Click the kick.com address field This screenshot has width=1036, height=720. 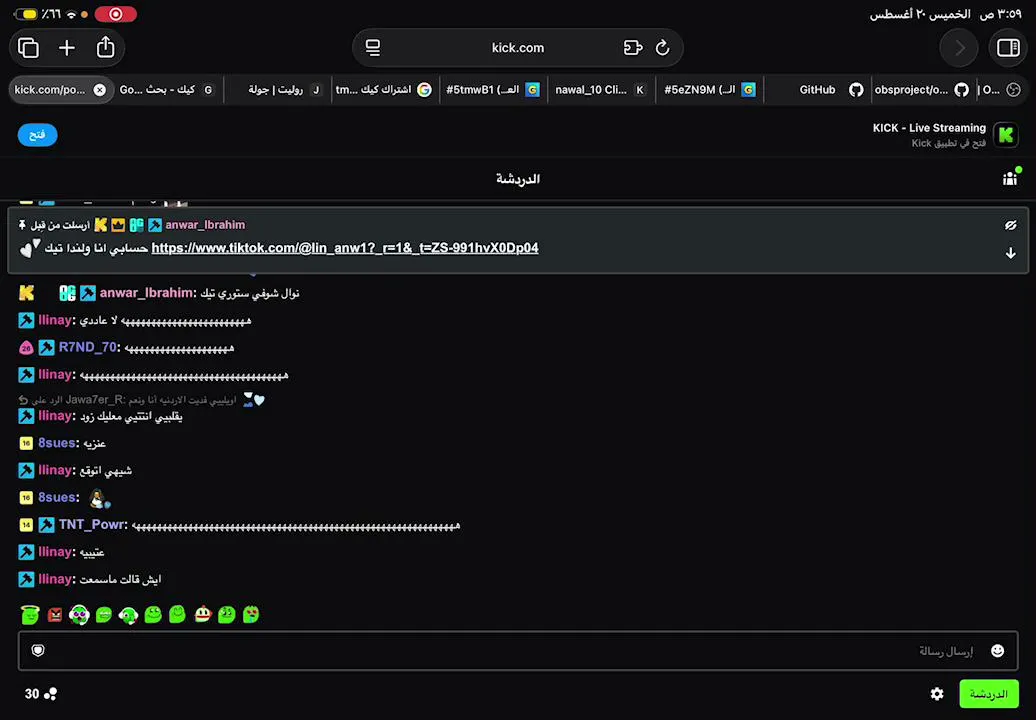tap(518, 48)
